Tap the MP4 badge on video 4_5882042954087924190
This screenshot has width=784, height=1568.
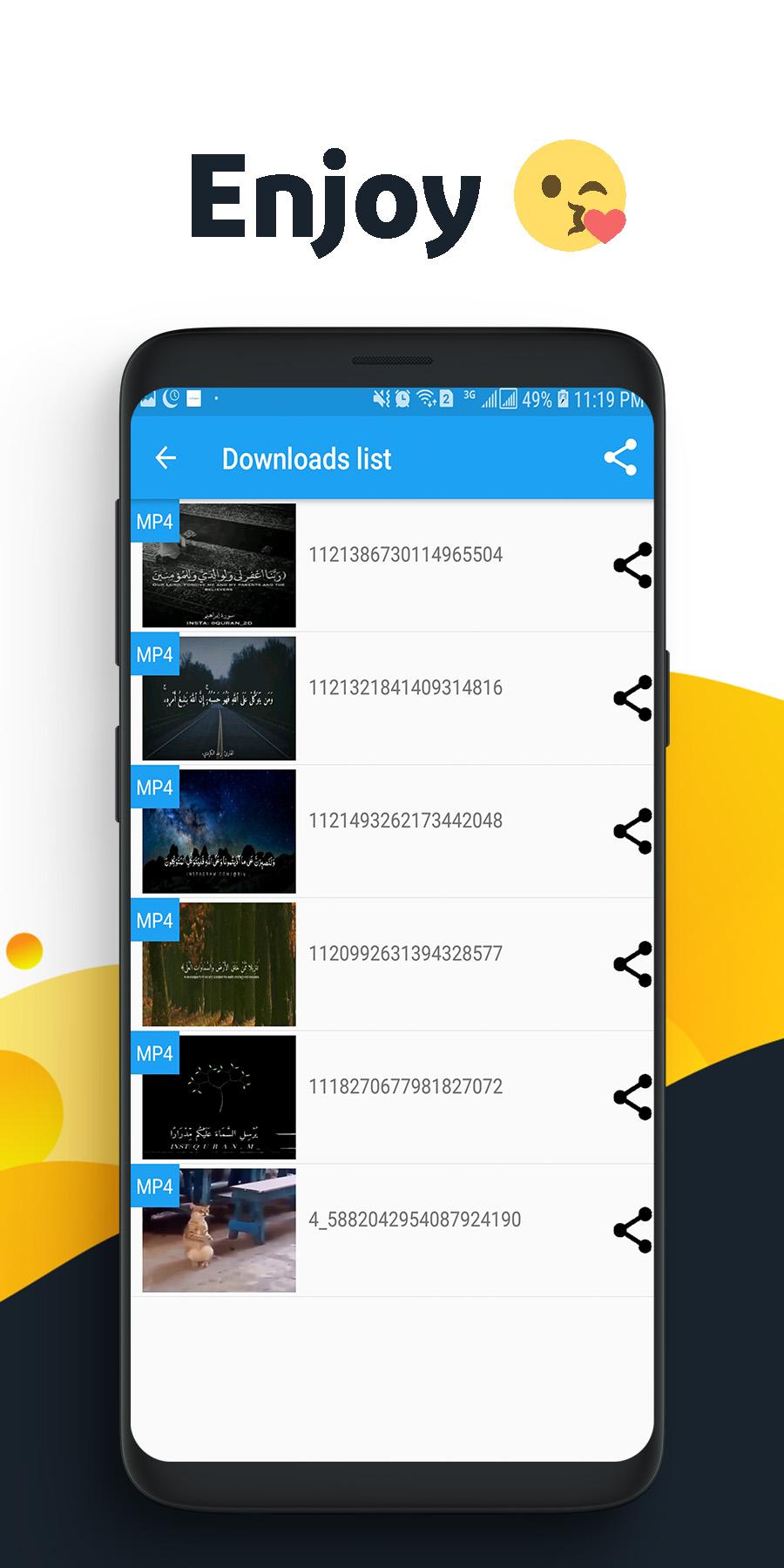point(155,1186)
